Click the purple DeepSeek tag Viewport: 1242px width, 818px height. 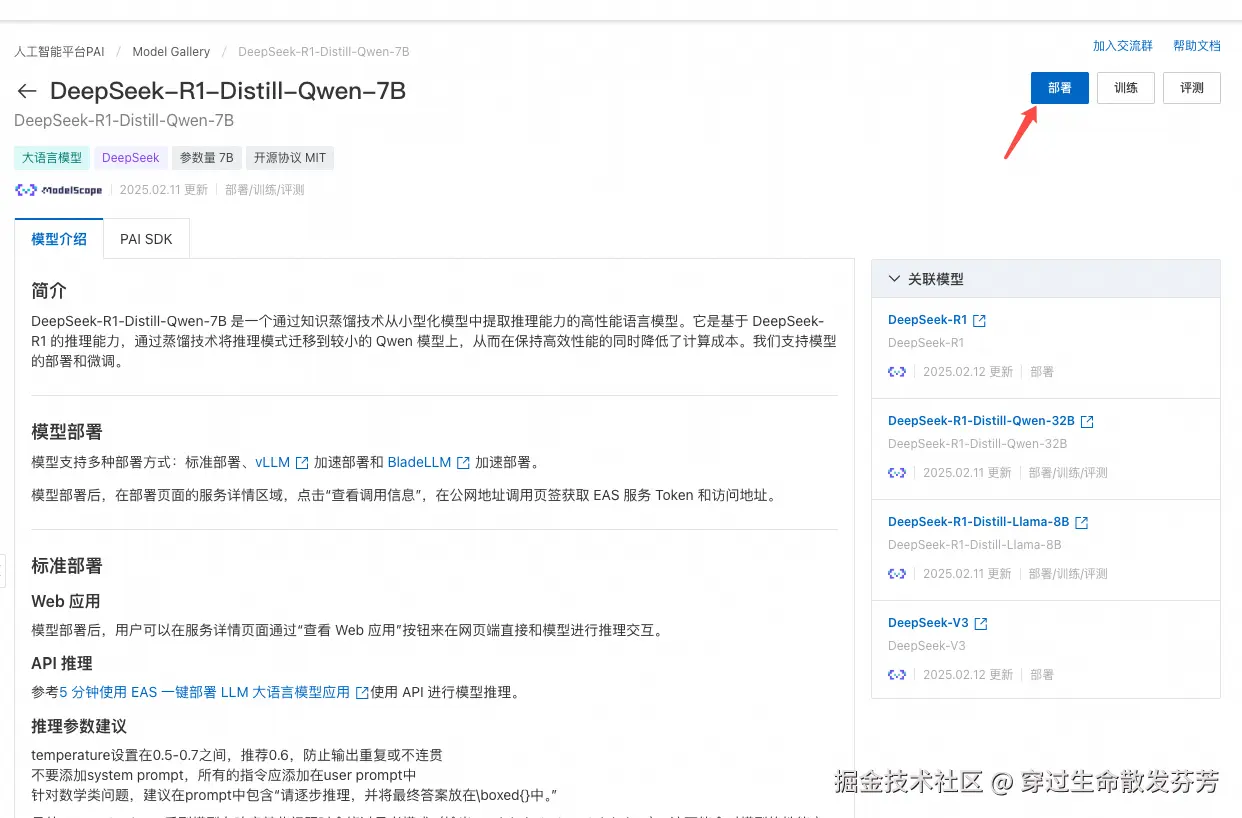[x=131, y=158]
